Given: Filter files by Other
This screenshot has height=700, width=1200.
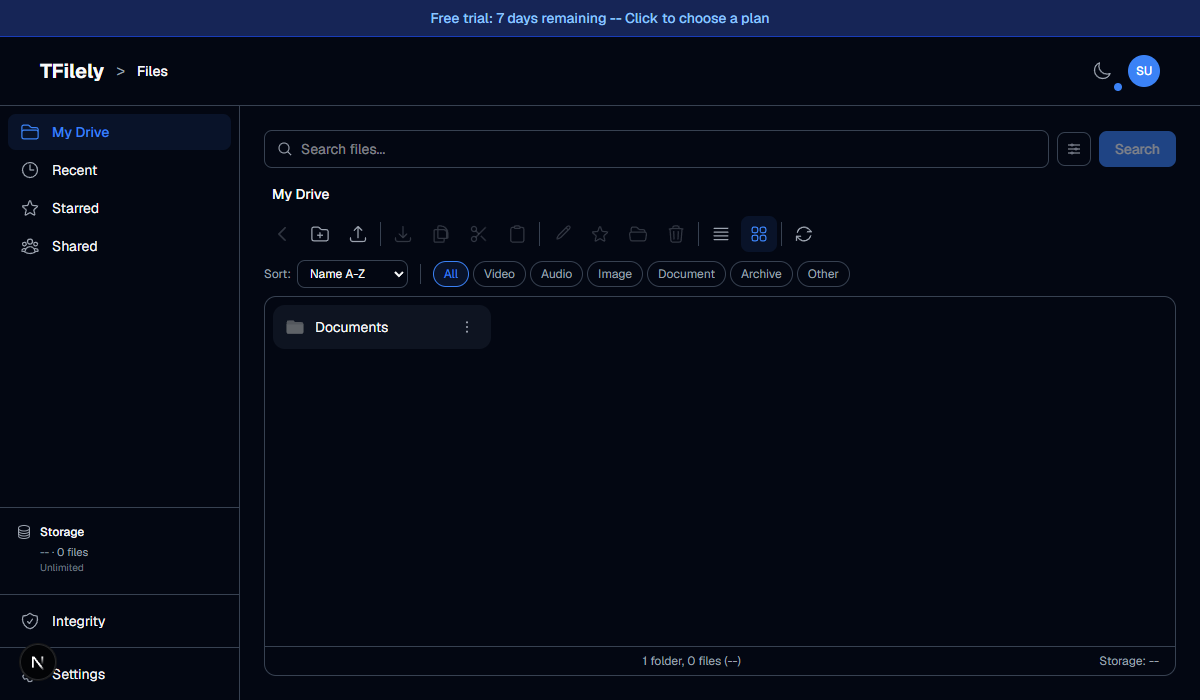Looking at the screenshot, I should pos(823,274).
